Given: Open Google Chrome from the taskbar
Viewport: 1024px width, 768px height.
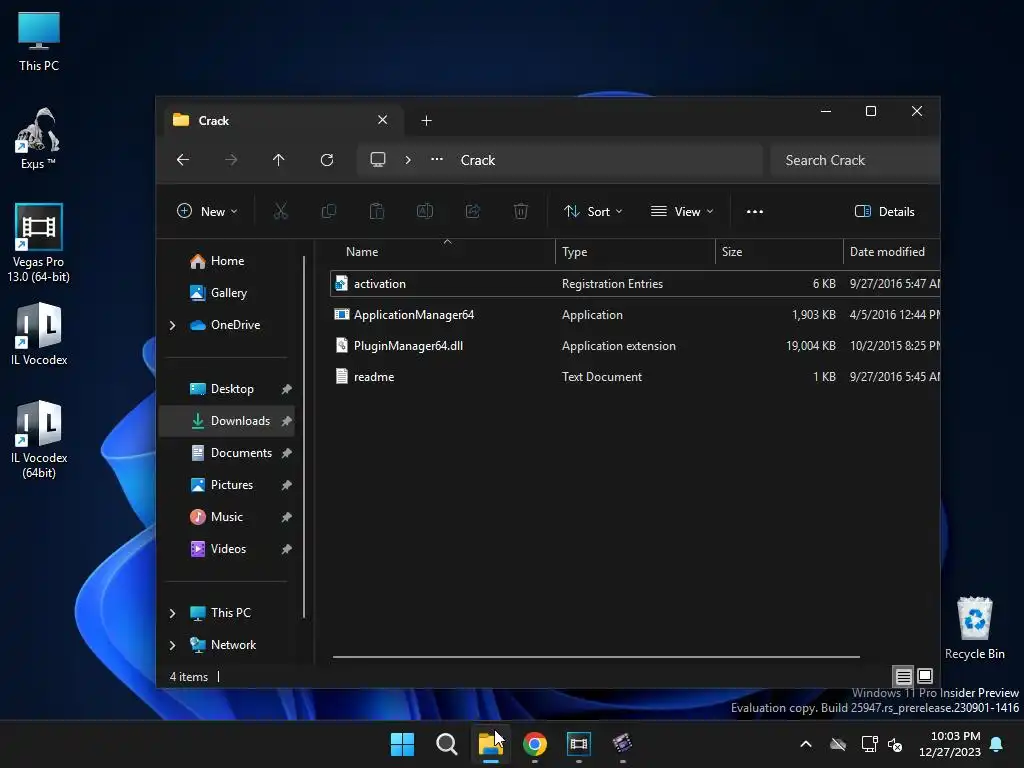Looking at the screenshot, I should [x=535, y=744].
